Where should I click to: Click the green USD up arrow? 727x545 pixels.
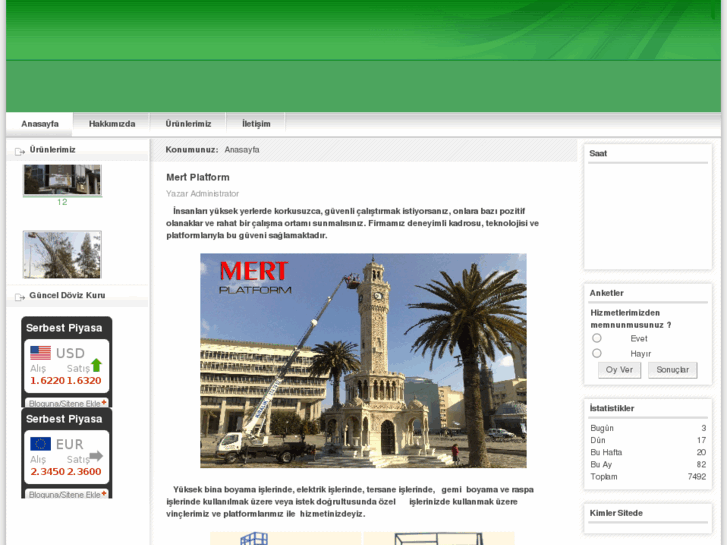point(96,365)
